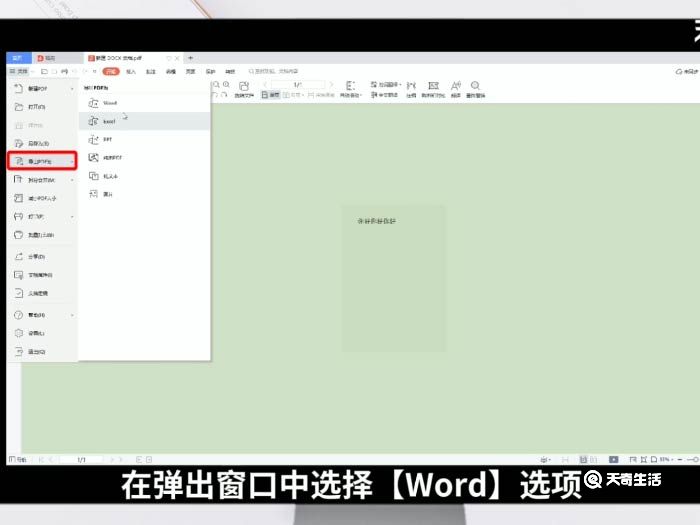Expand Split and merge submenu arrow
This screenshot has height=525, width=700.
[72, 180]
